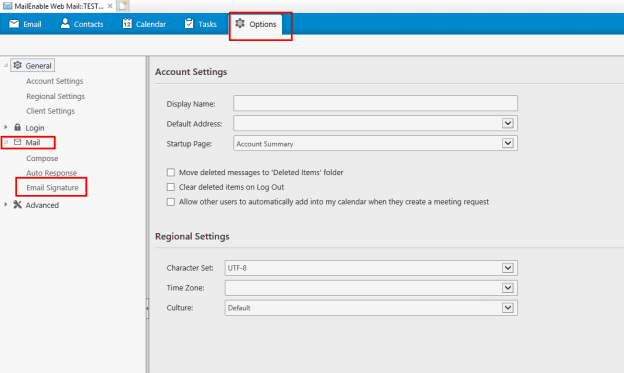Click the Advanced tools icon
The width and height of the screenshot is (624, 373).
[17, 205]
